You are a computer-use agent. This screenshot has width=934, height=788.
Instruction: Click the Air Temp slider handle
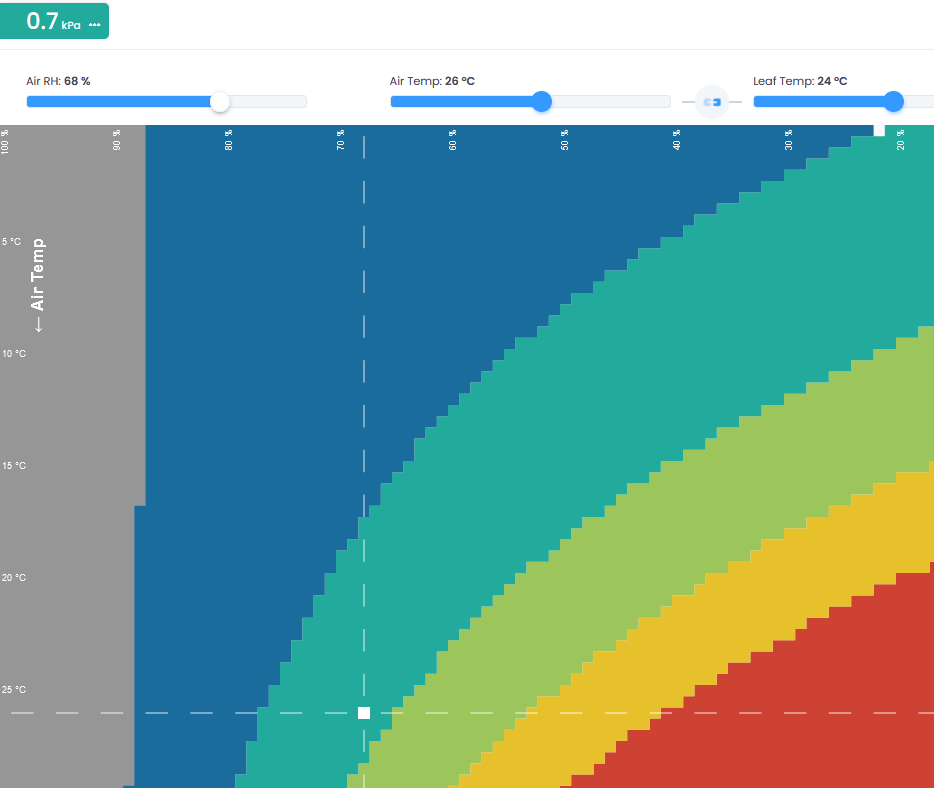542,102
